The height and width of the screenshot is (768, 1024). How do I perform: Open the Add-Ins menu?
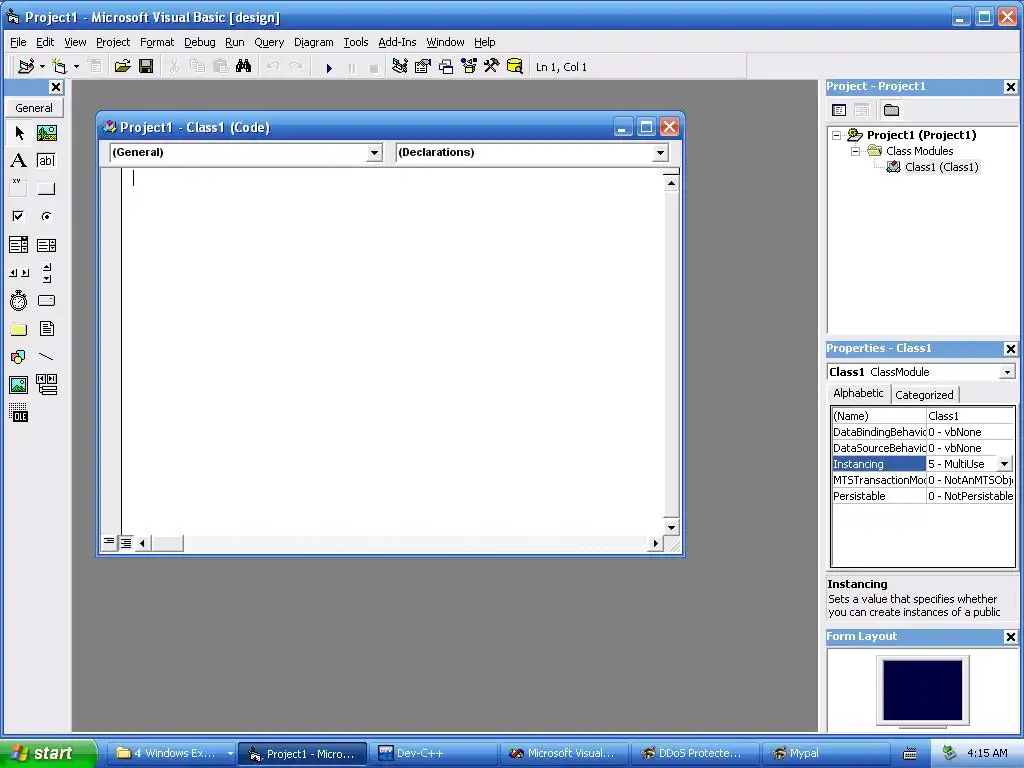coord(397,42)
